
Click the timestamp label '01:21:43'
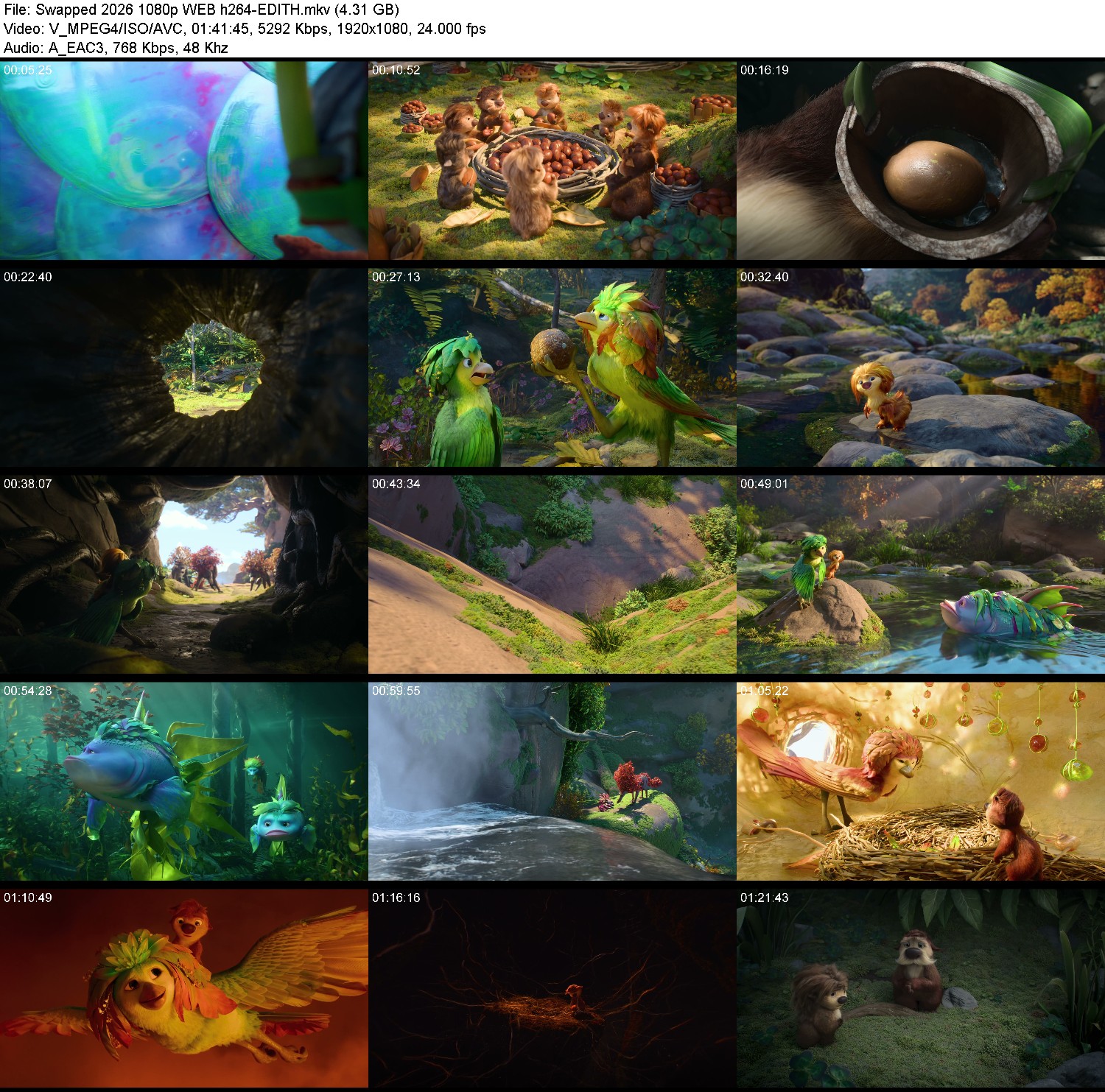[x=765, y=898]
